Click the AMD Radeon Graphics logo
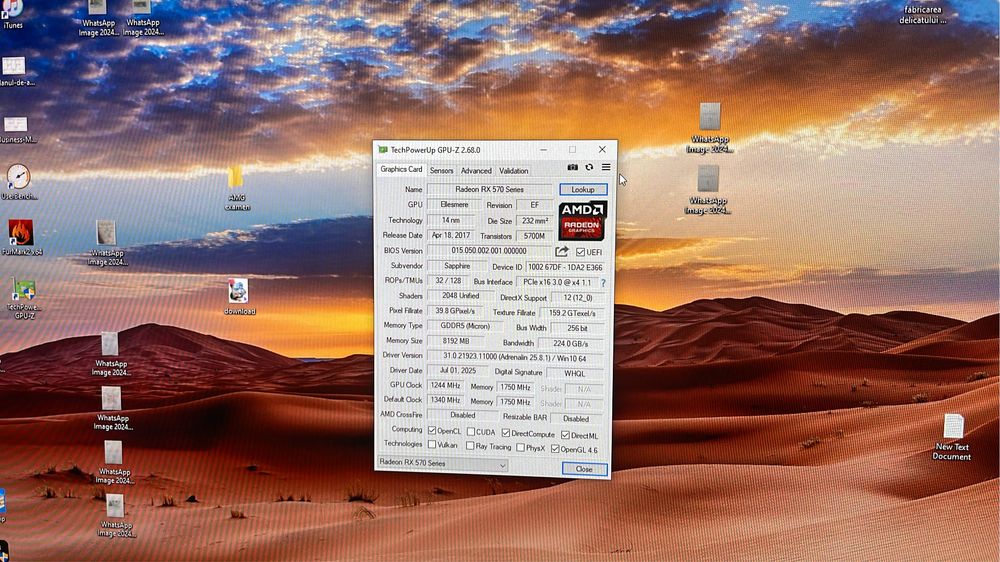Viewport: 1000px width, 562px height. [582, 221]
